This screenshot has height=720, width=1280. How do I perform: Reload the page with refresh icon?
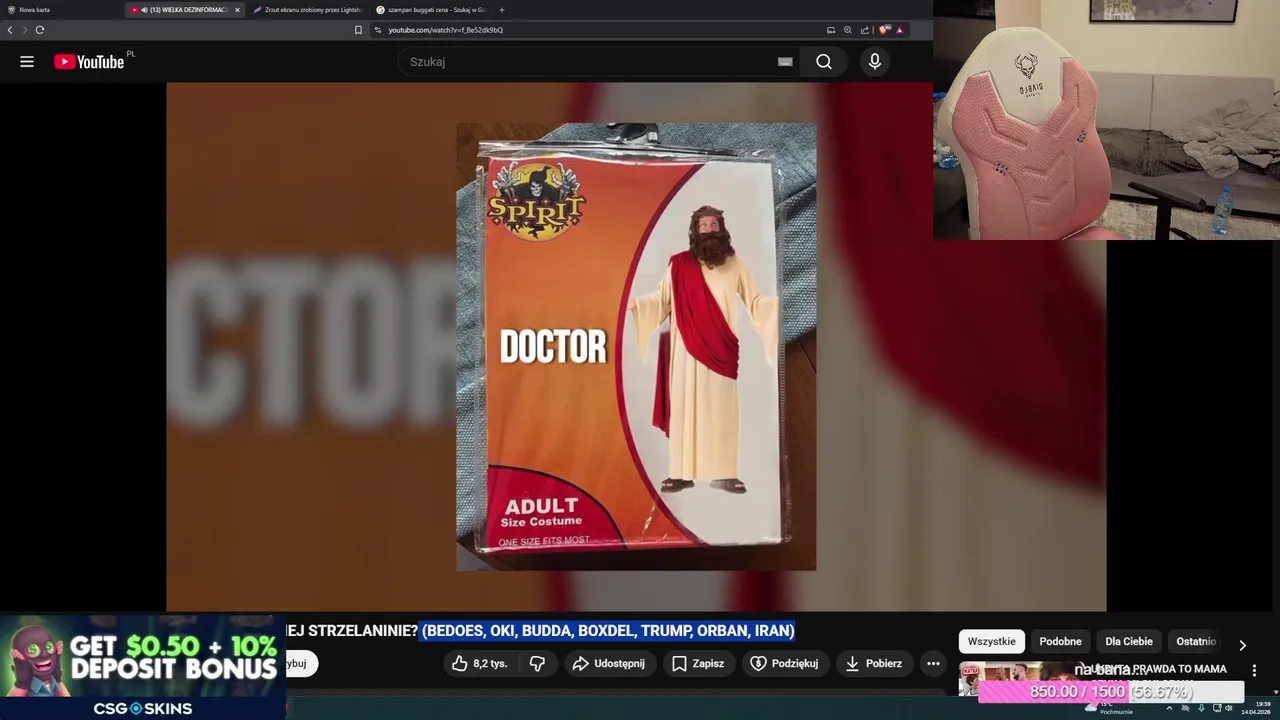(40, 30)
